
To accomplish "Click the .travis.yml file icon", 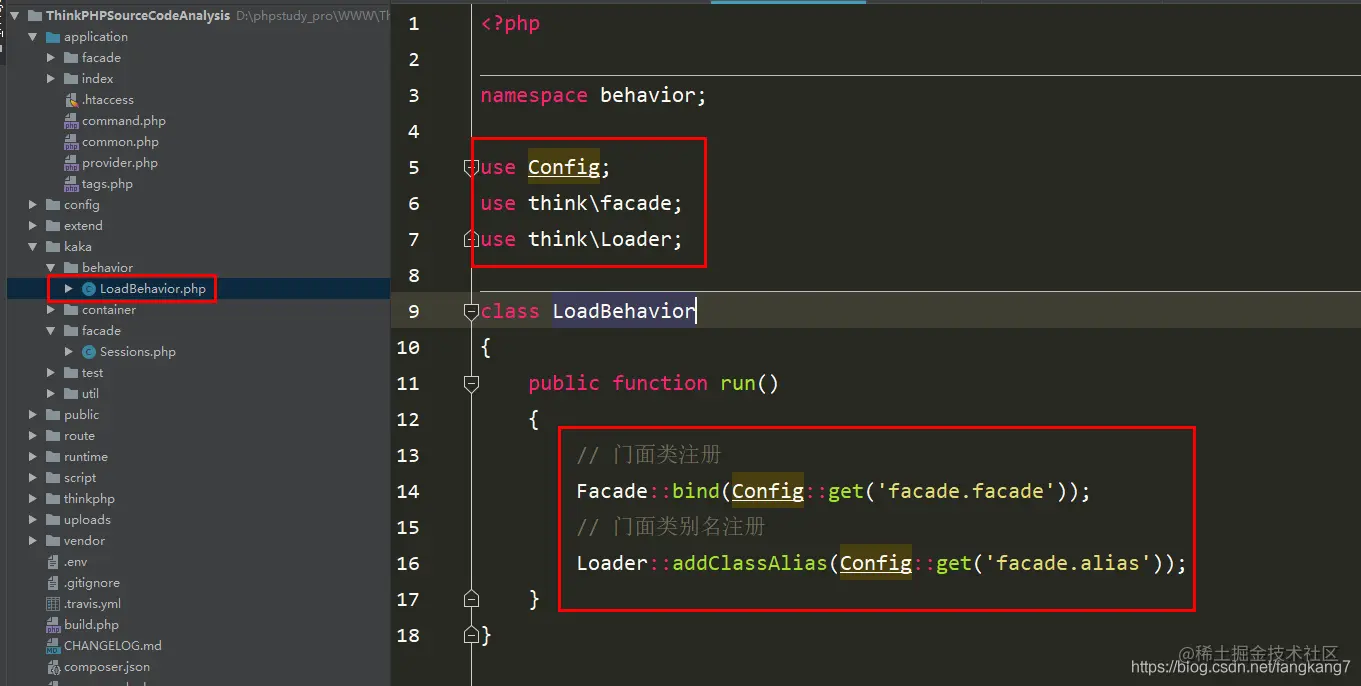I will pyautogui.click(x=53, y=604).
